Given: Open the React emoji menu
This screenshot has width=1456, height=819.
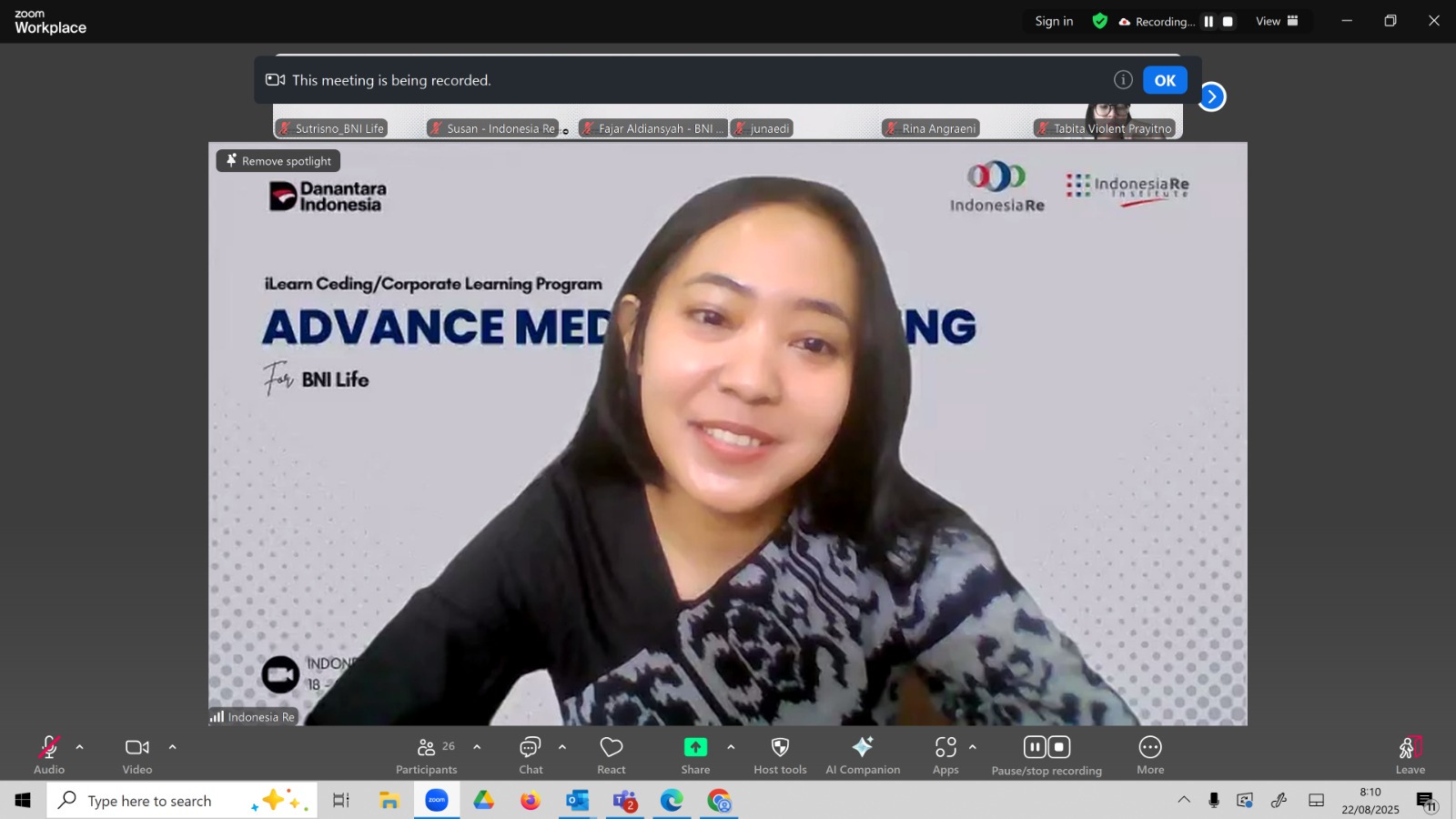Looking at the screenshot, I should click(611, 755).
